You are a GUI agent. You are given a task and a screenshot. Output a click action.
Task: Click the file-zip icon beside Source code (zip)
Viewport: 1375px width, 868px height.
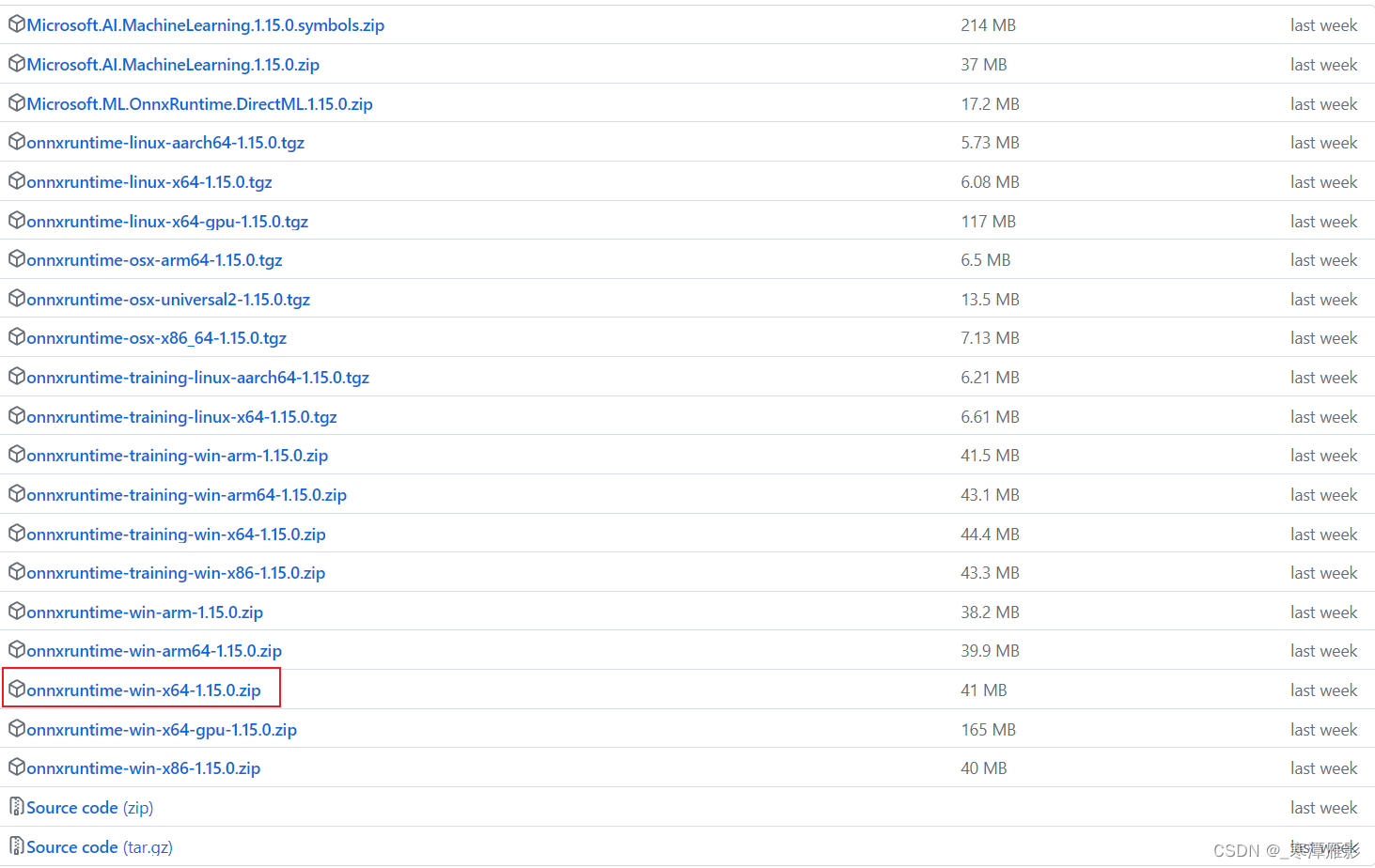[x=17, y=806]
